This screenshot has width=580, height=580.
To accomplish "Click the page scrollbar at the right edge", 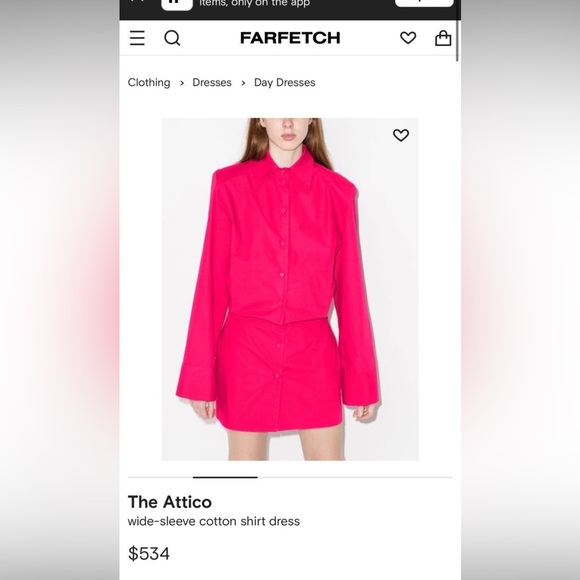I will pos(458,40).
